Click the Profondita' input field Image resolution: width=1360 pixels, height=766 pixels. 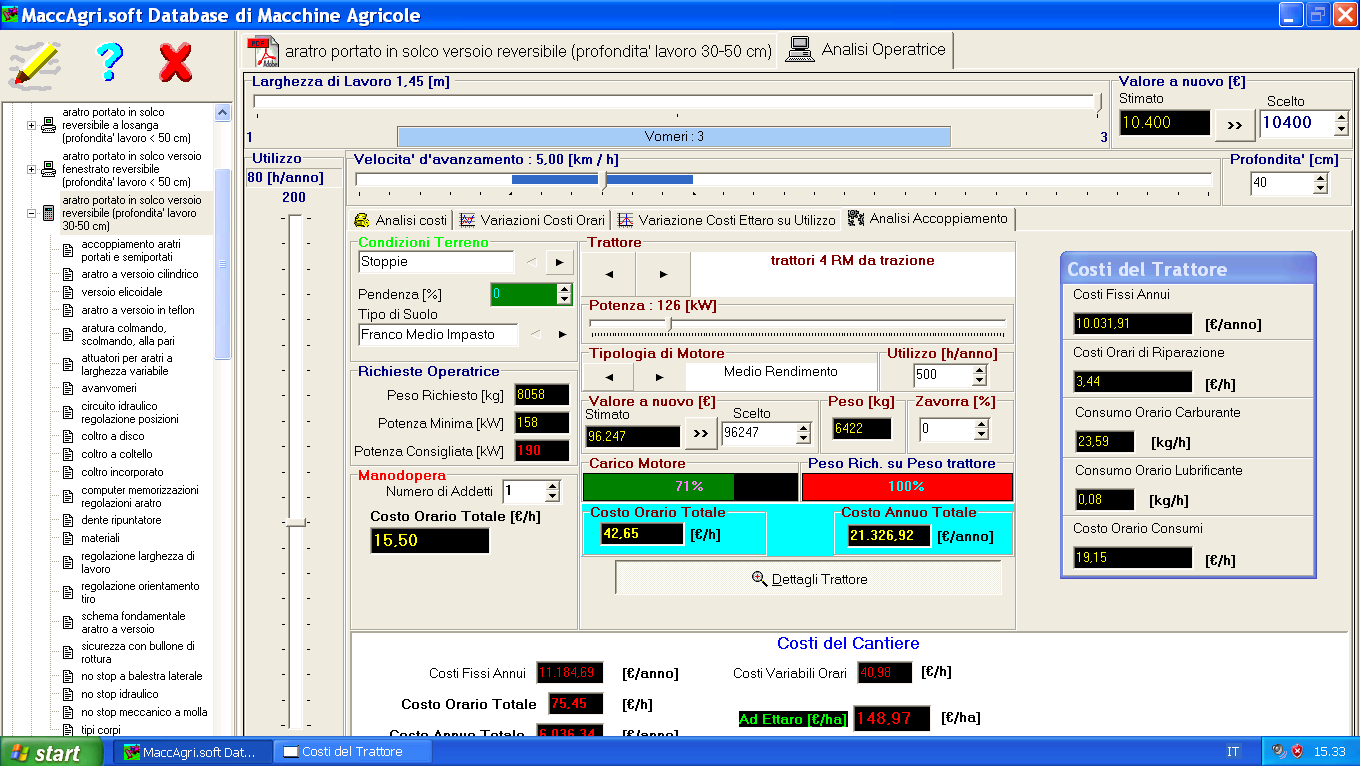(x=1281, y=183)
